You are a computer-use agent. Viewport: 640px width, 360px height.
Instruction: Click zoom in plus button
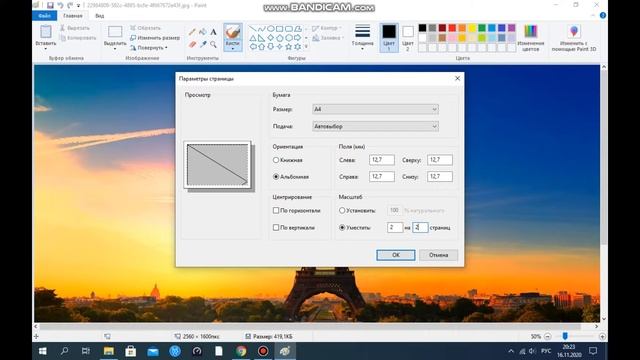[602, 337]
